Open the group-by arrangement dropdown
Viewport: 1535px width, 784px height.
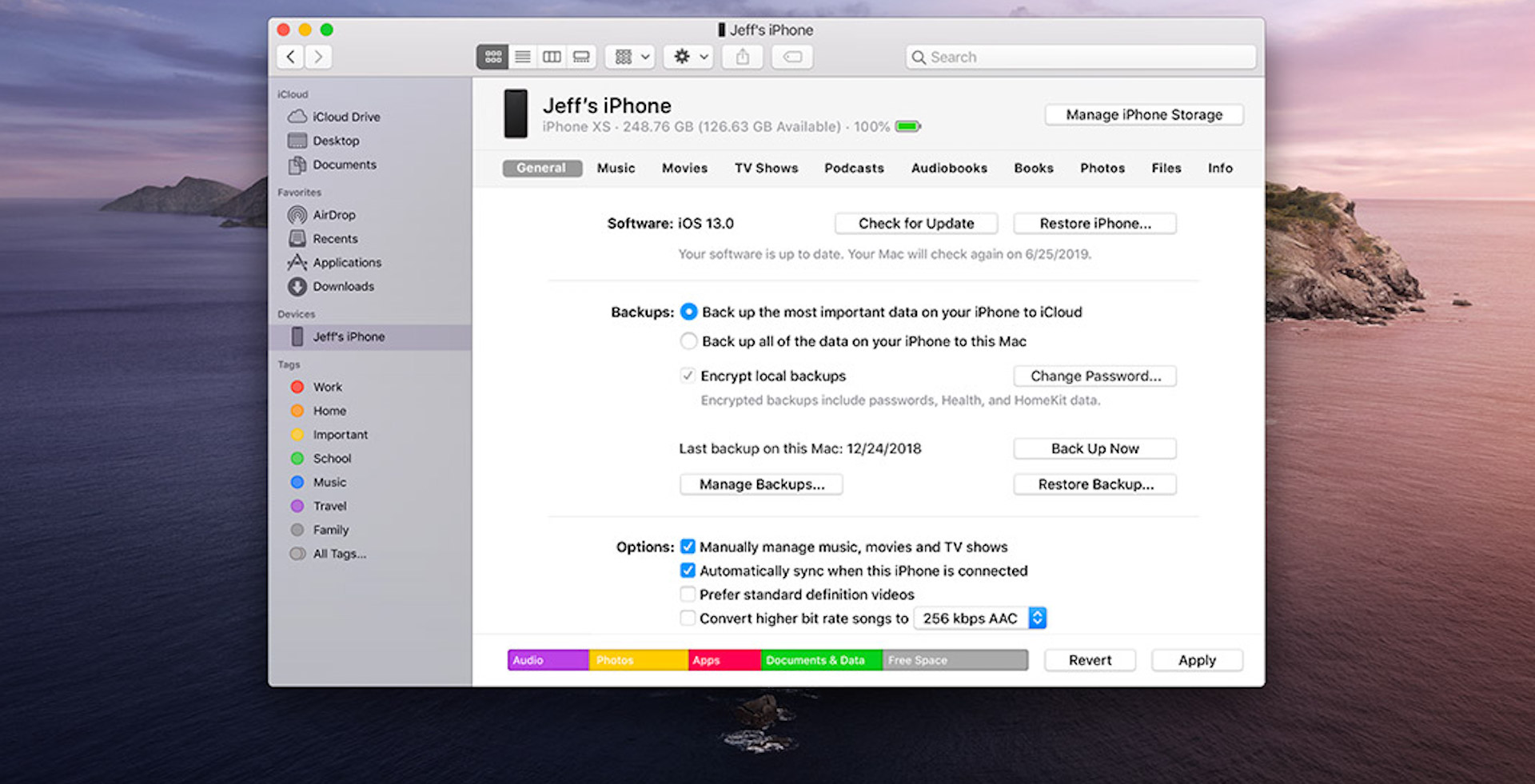click(631, 57)
